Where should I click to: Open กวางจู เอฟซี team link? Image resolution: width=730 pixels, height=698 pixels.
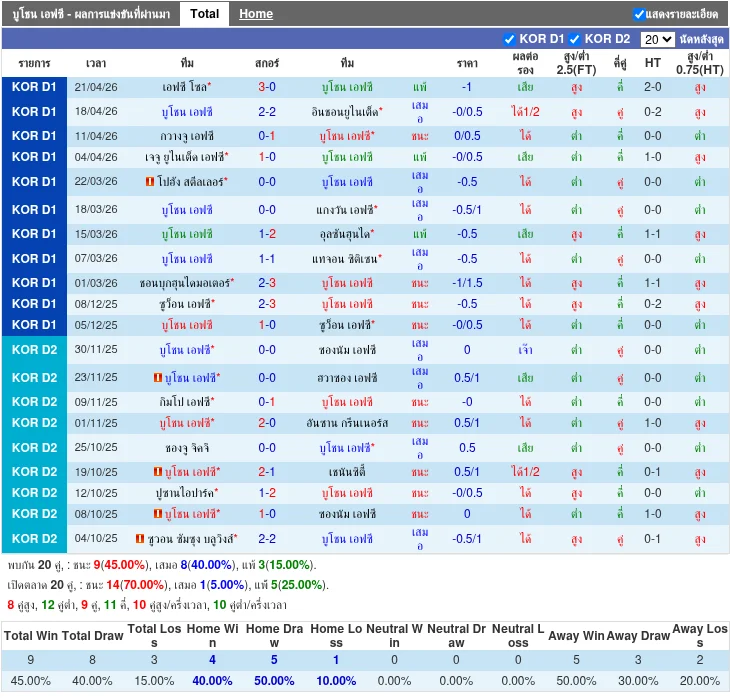coord(186,136)
